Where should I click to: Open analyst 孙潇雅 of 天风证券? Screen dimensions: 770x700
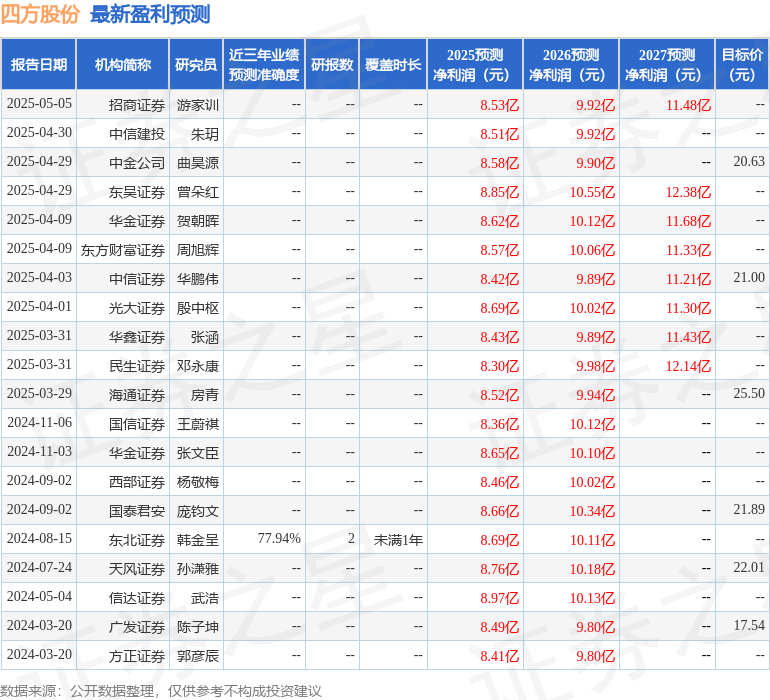point(198,568)
